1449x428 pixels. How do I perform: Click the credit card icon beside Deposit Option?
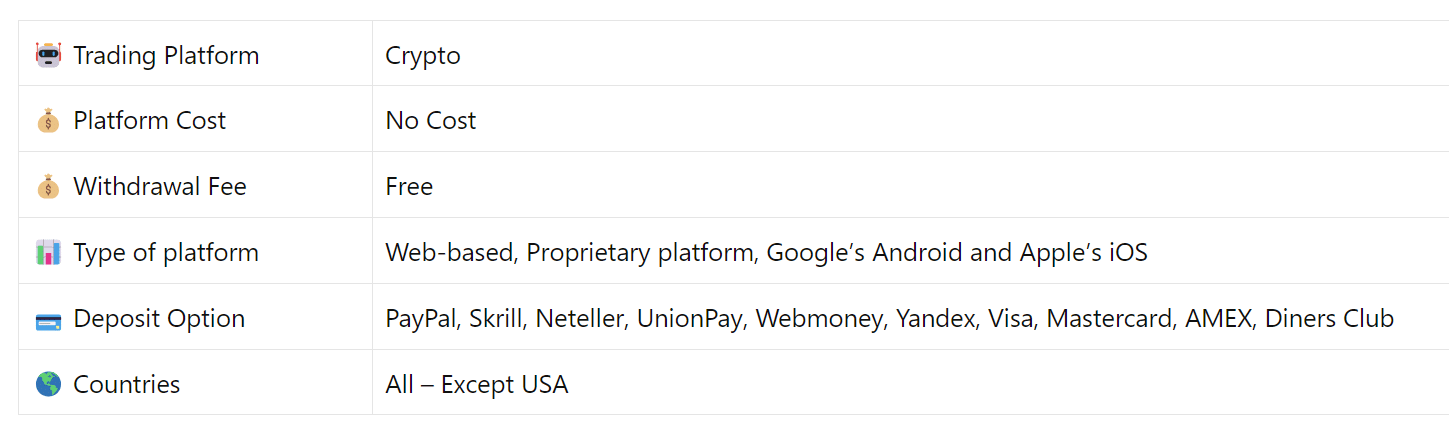click(x=48, y=320)
